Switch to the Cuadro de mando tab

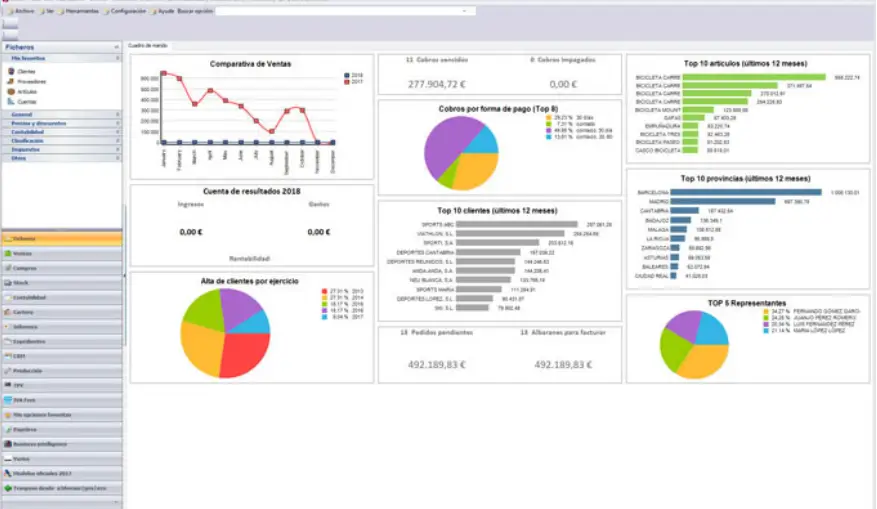[x=148, y=46]
